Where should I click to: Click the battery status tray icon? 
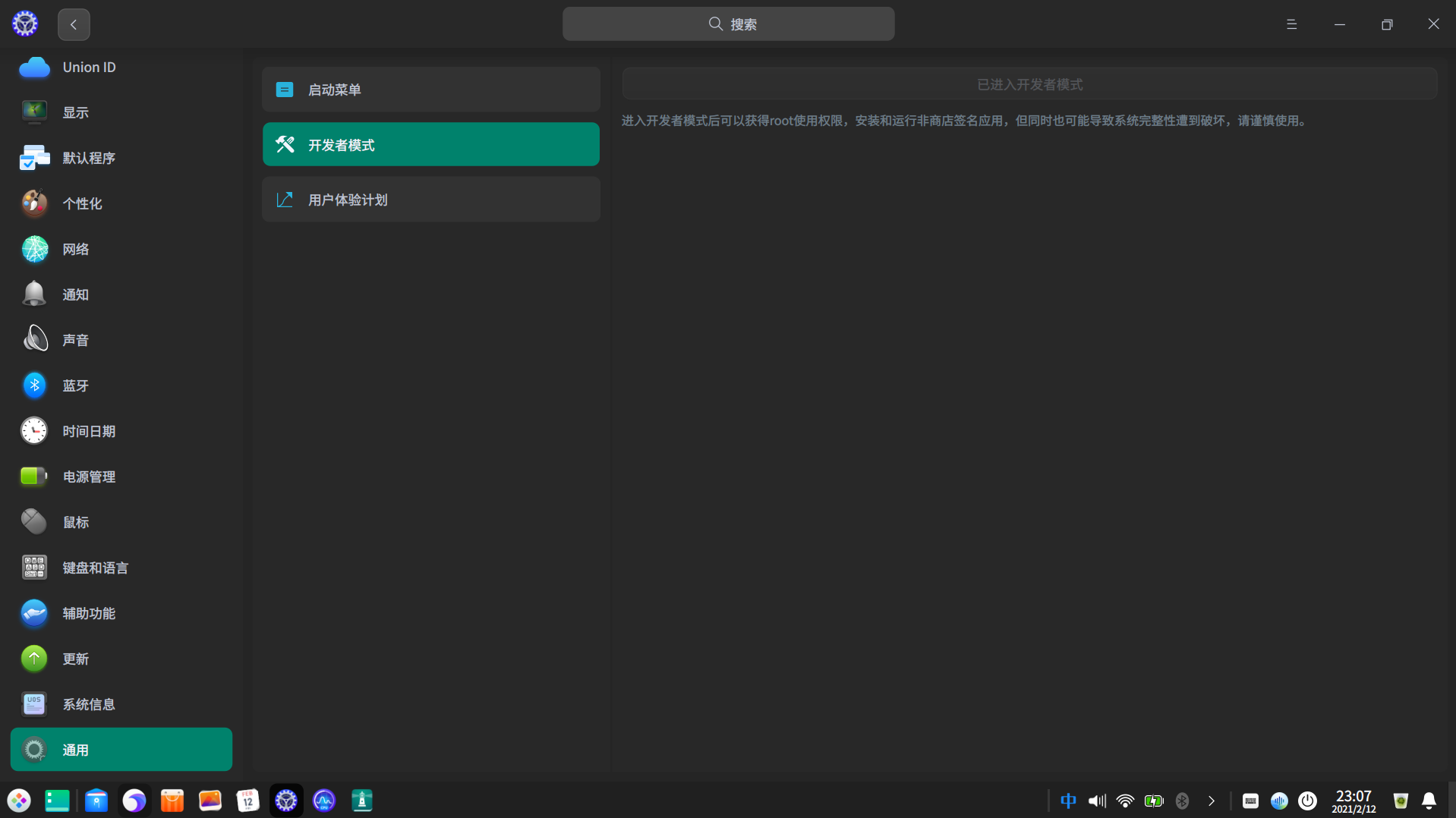coord(1154,801)
